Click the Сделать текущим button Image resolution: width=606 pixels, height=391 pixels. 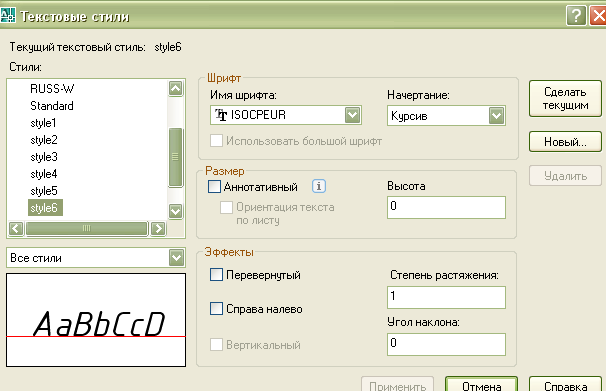tap(565, 99)
